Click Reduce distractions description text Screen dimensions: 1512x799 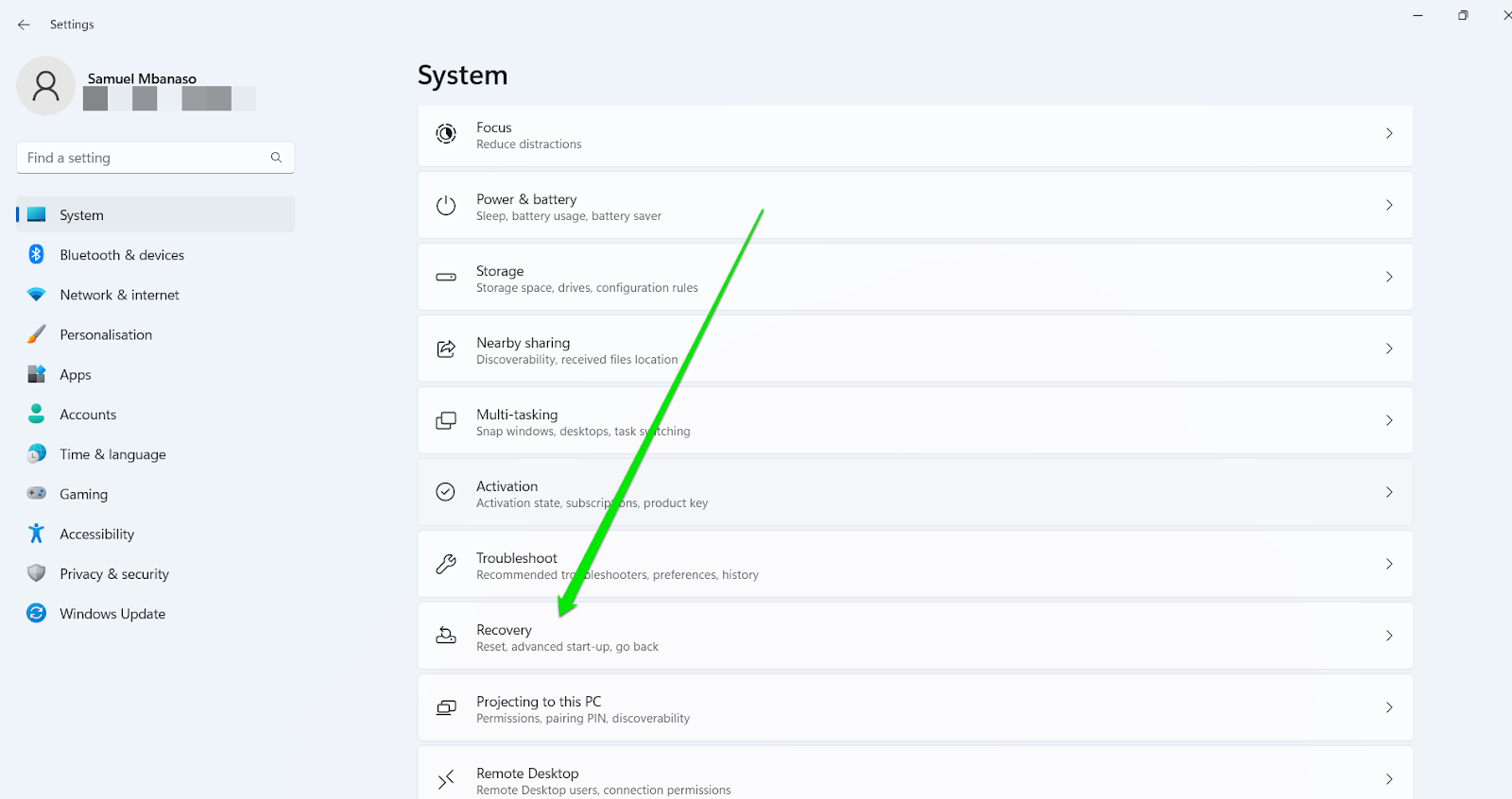coord(529,144)
